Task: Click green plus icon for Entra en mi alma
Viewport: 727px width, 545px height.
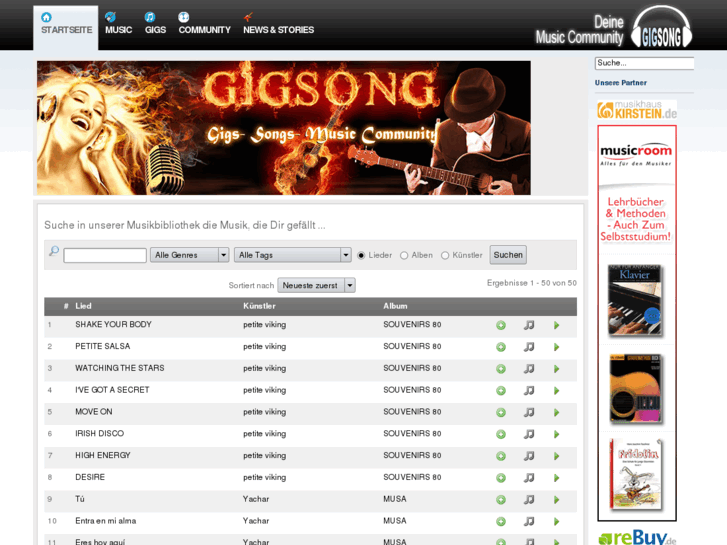Action: tap(501, 521)
